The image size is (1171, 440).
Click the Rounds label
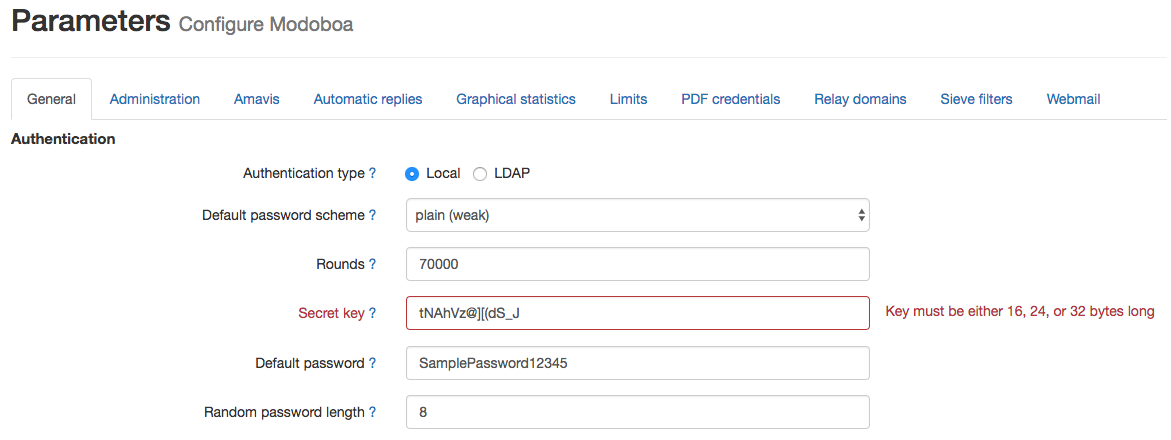click(341, 264)
